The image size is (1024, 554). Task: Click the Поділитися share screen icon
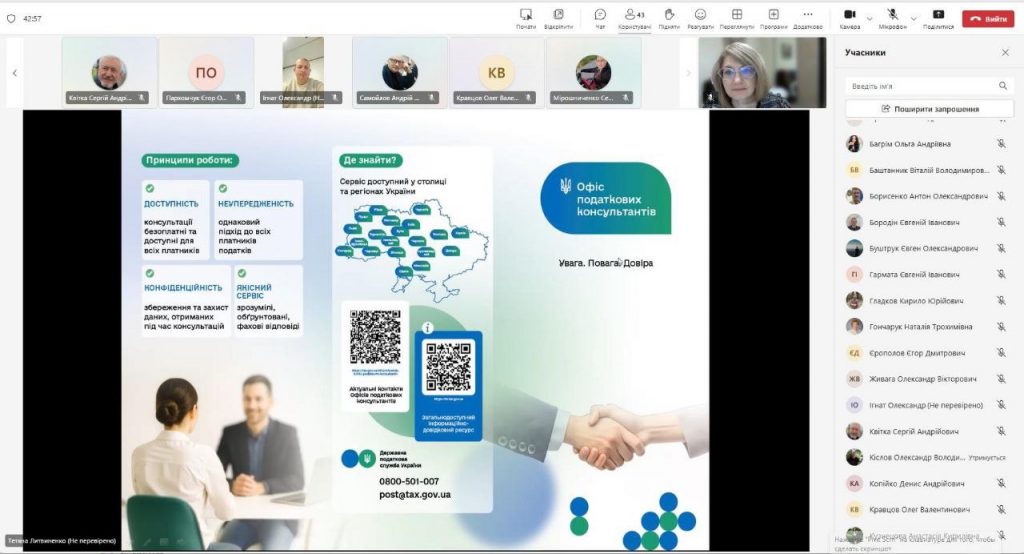[938, 15]
